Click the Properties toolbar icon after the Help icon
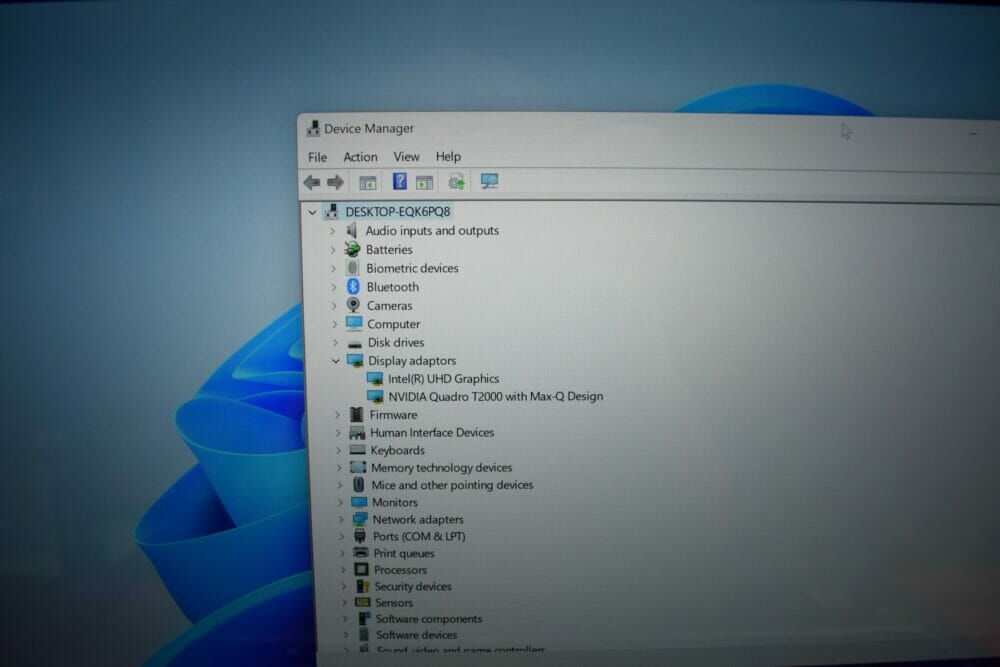The height and width of the screenshot is (667, 1000). pos(424,183)
